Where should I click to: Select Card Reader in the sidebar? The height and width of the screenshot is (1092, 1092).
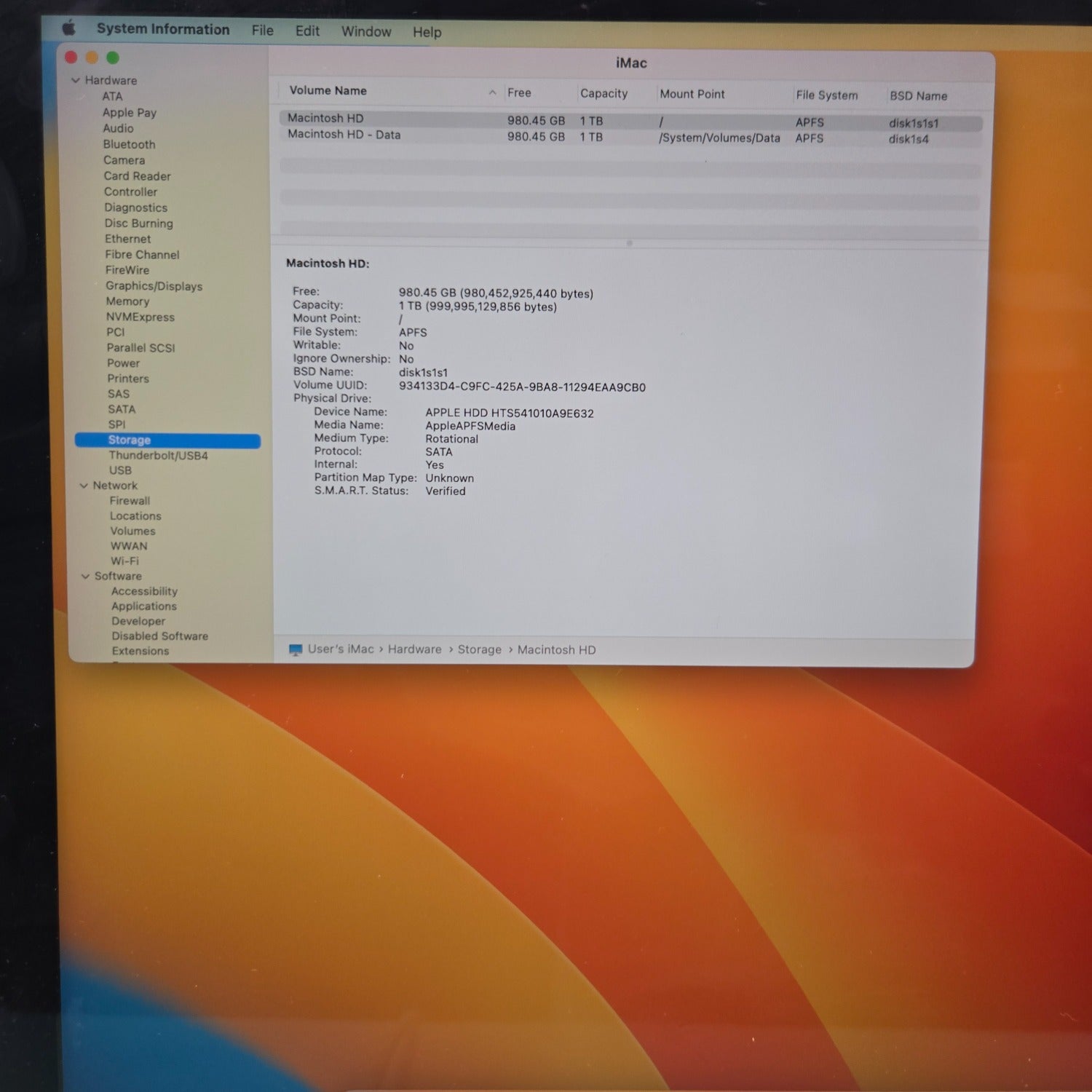click(137, 176)
